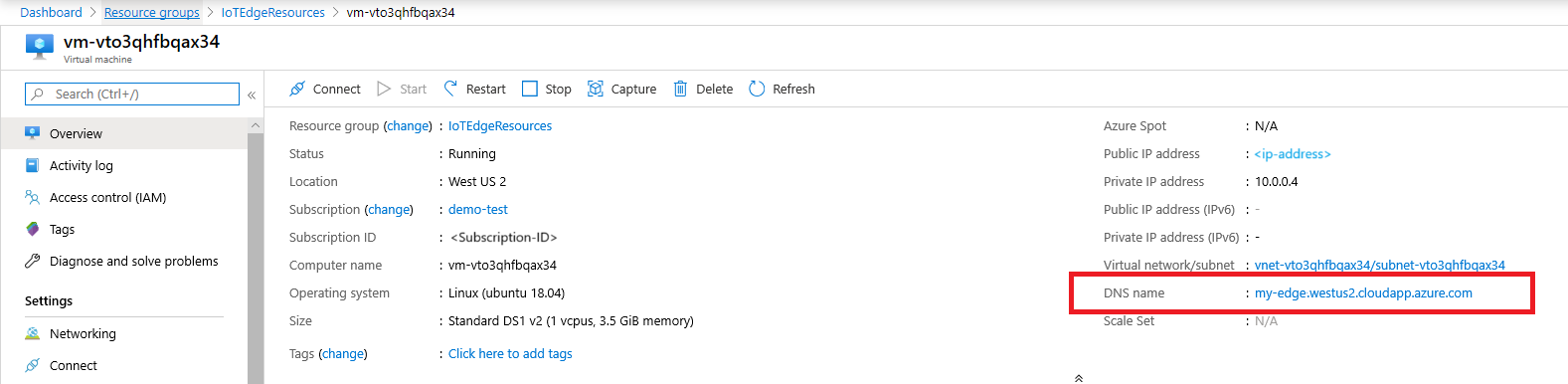The height and width of the screenshot is (384, 1568).
Task: Click the Restart icon in the toolbar
Action: point(451,89)
